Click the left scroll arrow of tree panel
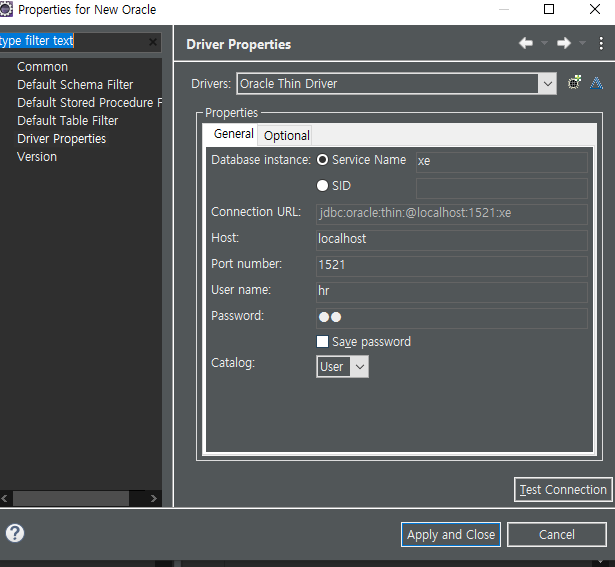Image resolution: width=615 pixels, height=567 pixels. (x=4, y=498)
